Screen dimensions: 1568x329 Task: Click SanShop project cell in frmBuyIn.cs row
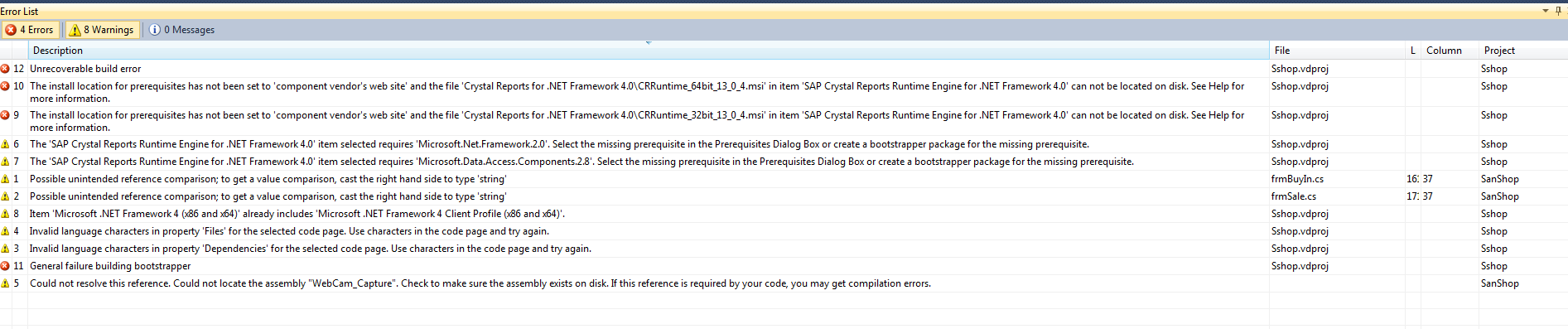1500,179
